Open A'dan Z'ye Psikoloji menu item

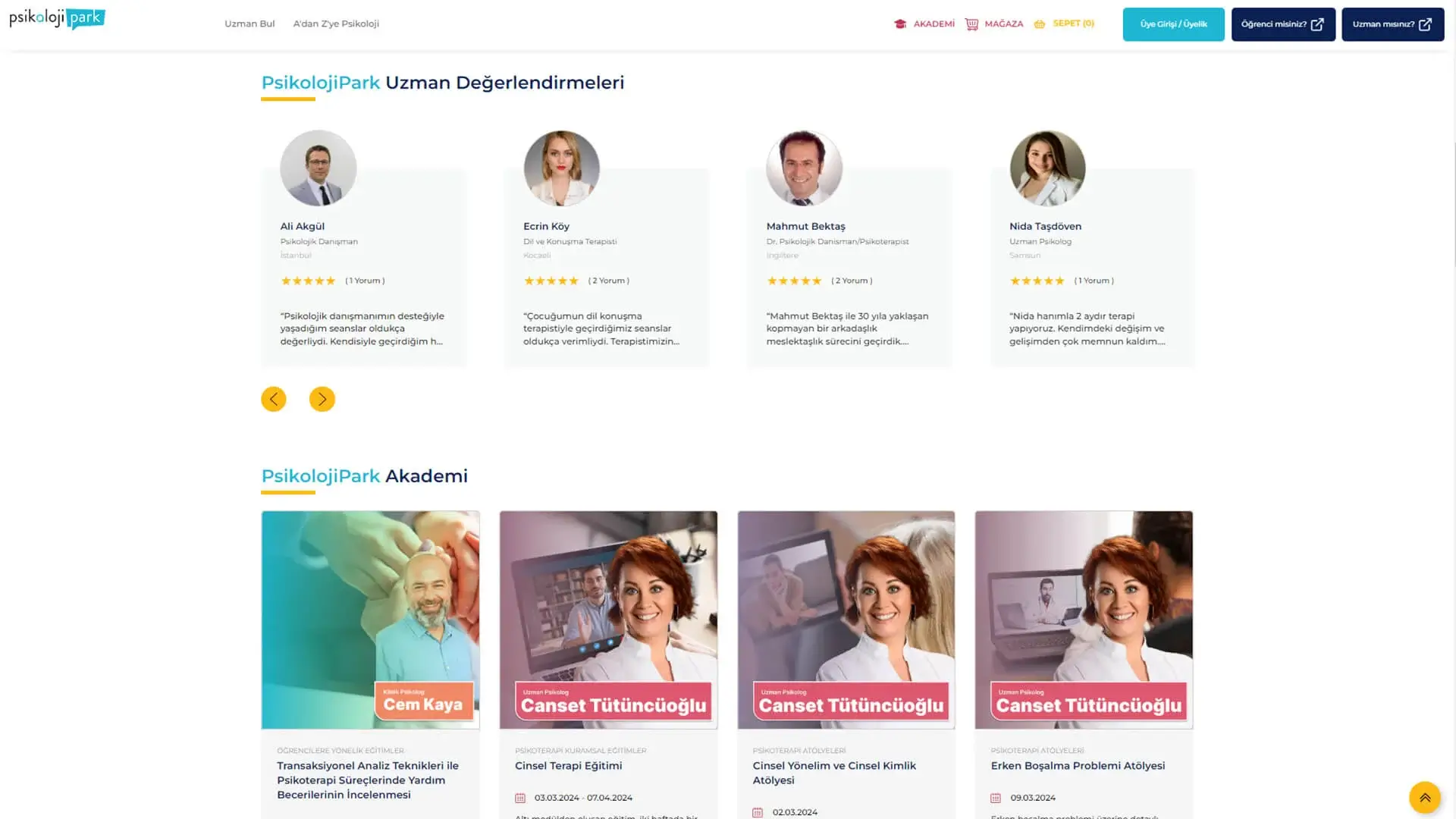click(336, 24)
